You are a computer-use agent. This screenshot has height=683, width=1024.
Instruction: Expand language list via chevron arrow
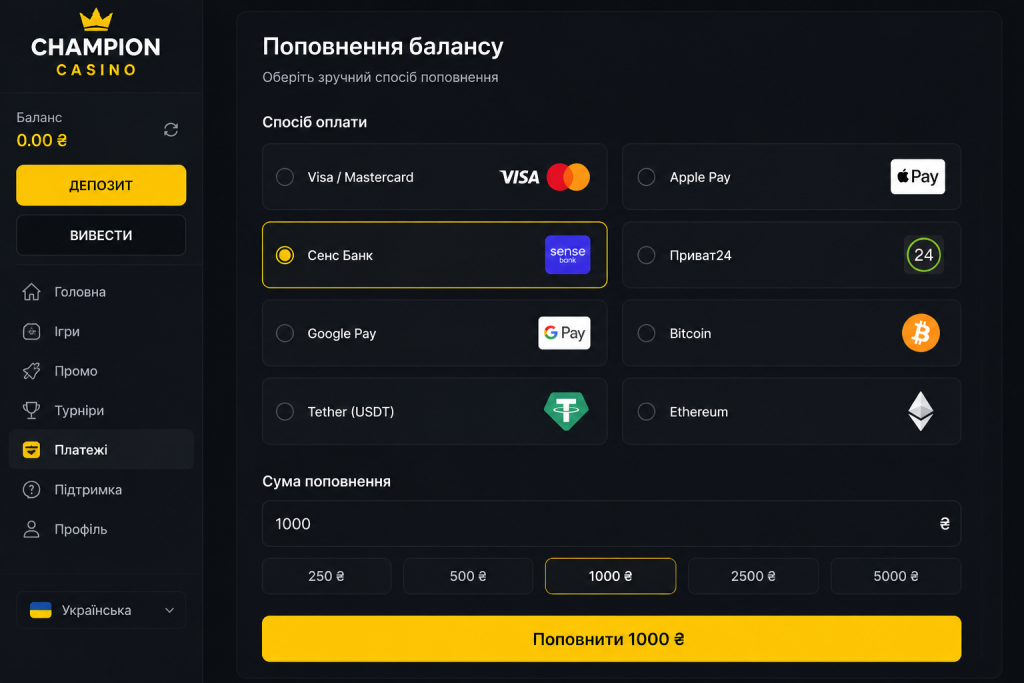[x=170, y=611]
